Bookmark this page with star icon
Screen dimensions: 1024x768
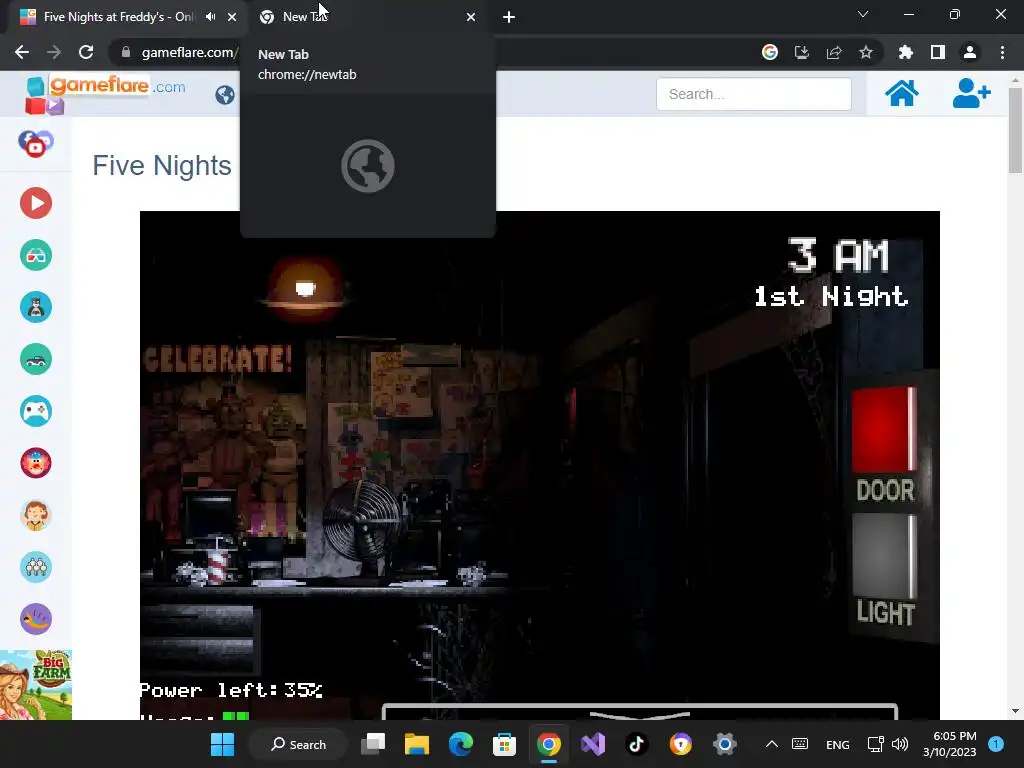[x=866, y=52]
